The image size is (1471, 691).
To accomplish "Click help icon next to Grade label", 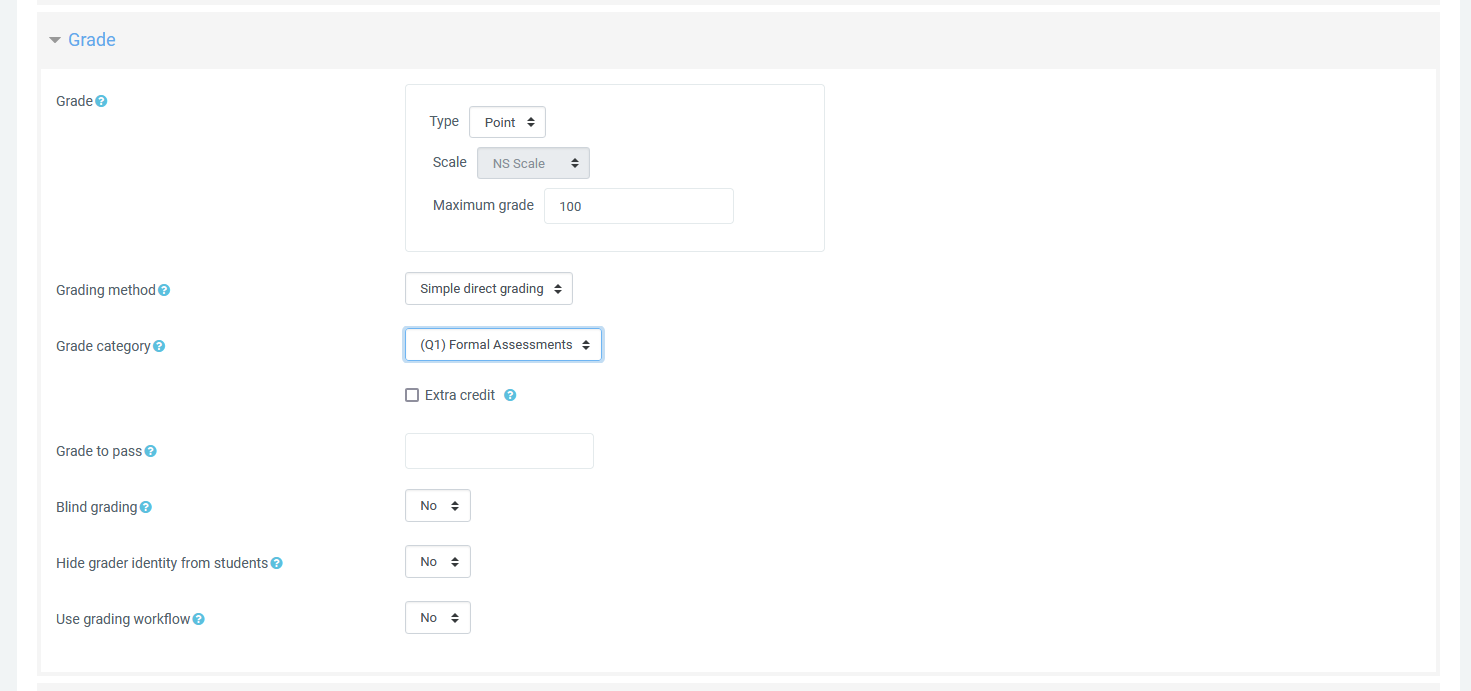I will (101, 101).
